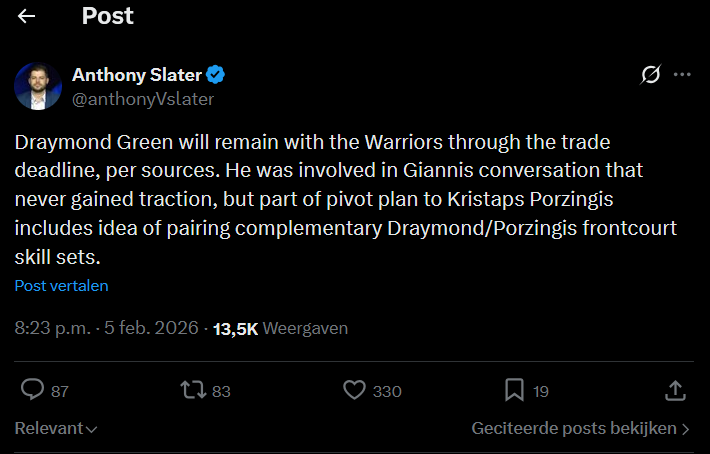The image size is (710, 454).
Task: Click the chevron next to Geciteerde posts bekijken
Action: (x=685, y=429)
